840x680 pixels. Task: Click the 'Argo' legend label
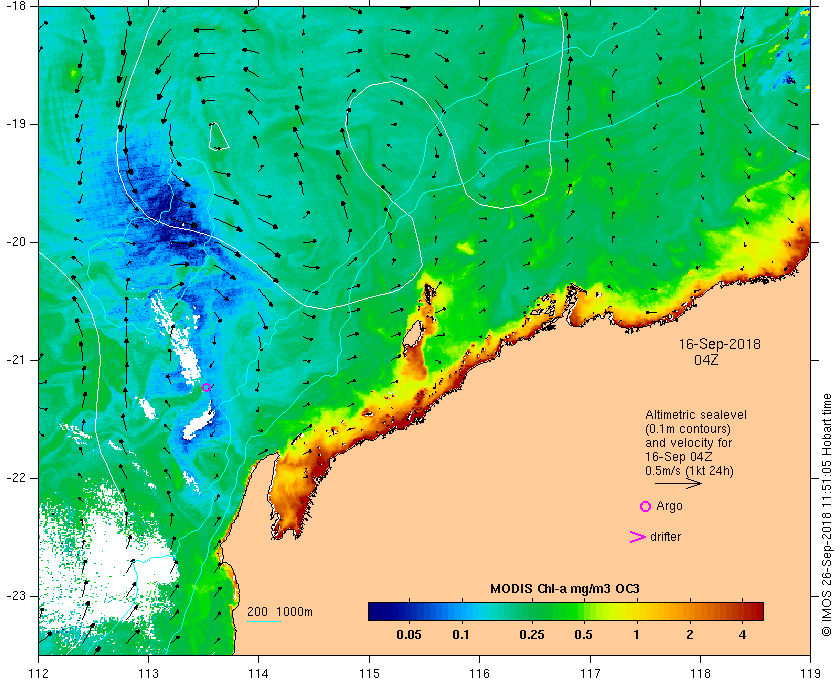(670, 506)
